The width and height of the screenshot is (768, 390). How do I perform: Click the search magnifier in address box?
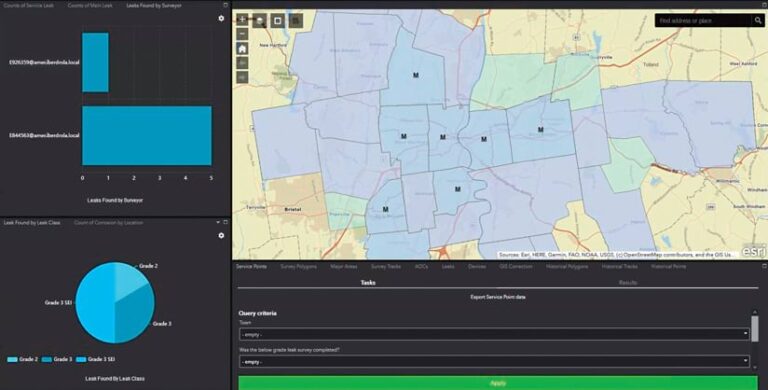click(x=758, y=21)
